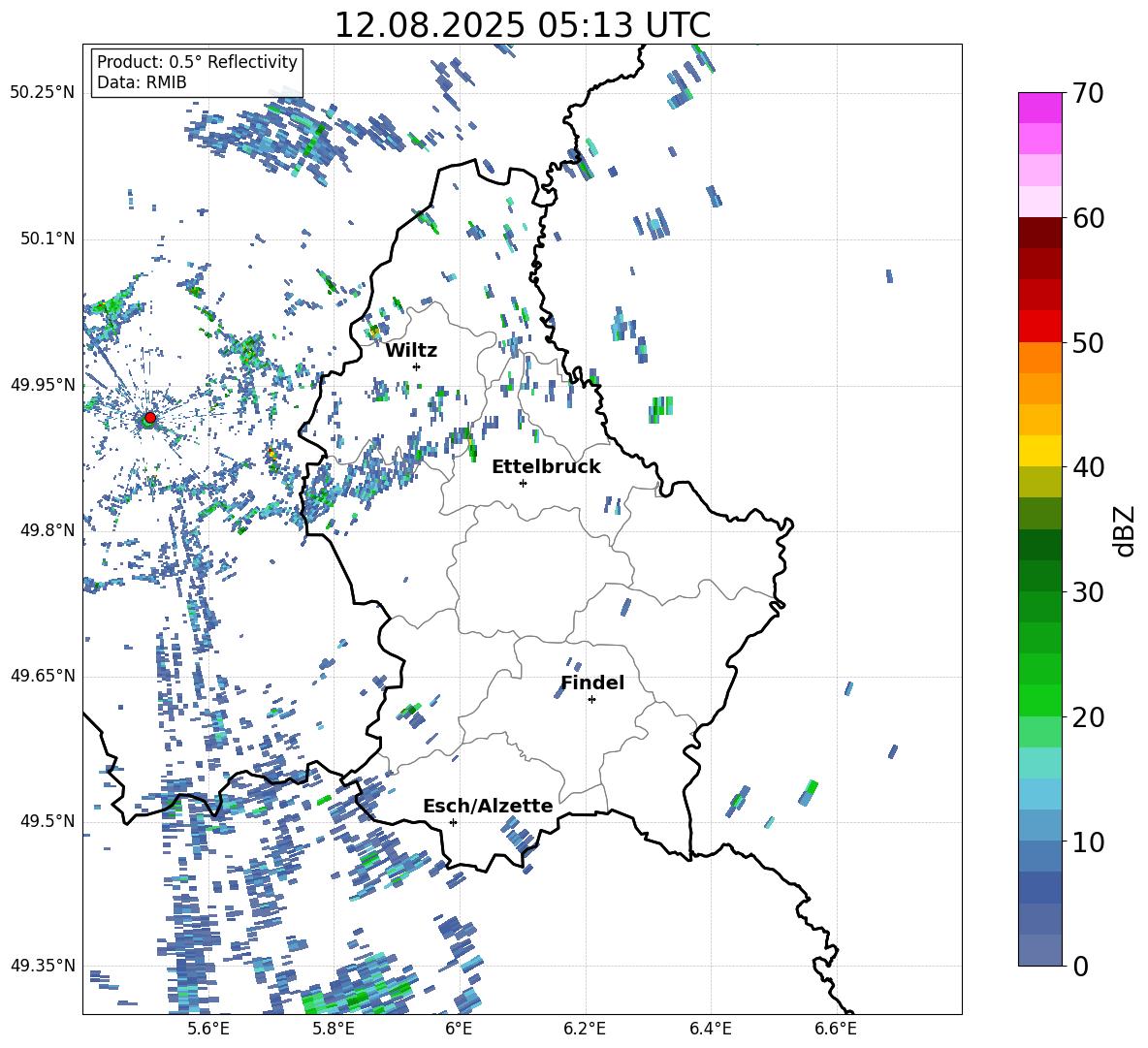Click the Wiltz cross marker
The image size is (1148, 1048).
417,366
